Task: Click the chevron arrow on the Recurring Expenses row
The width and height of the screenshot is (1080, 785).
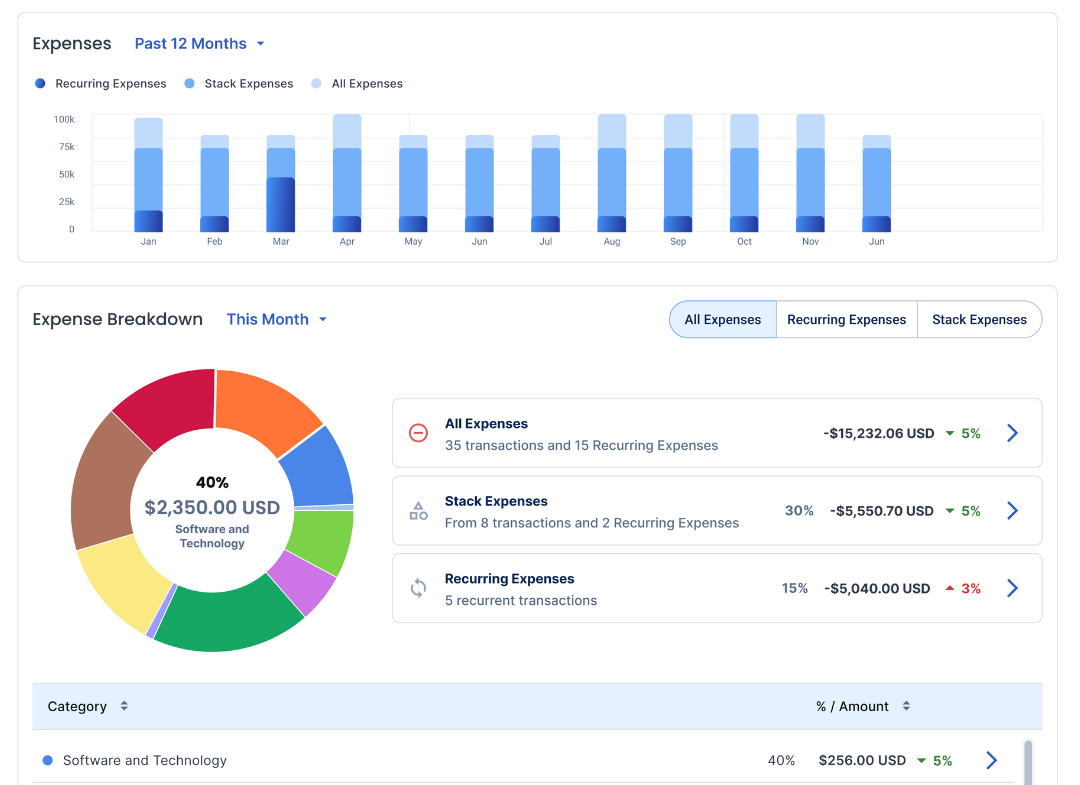Action: pyautogui.click(x=1012, y=588)
